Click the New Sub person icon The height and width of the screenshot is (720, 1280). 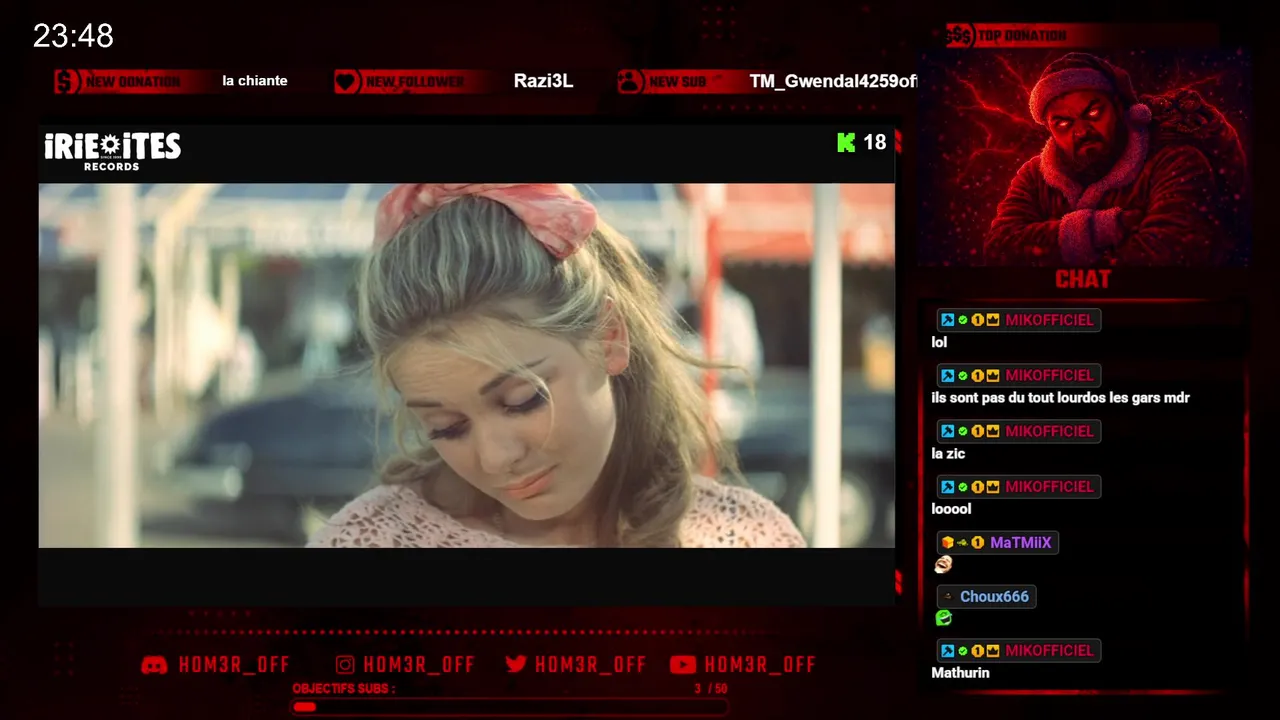pos(630,81)
